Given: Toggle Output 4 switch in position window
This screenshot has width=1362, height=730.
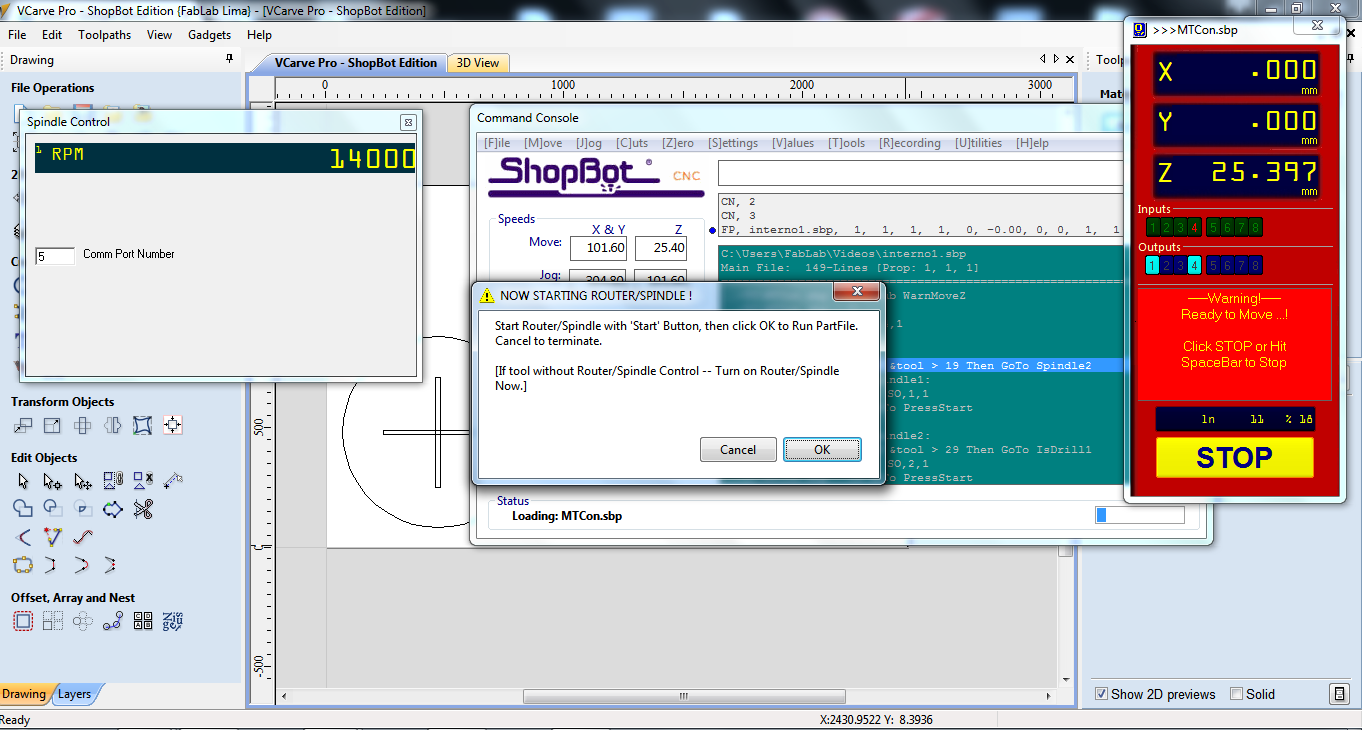Looking at the screenshot, I should pyautogui.click(x=1193, y=265).
